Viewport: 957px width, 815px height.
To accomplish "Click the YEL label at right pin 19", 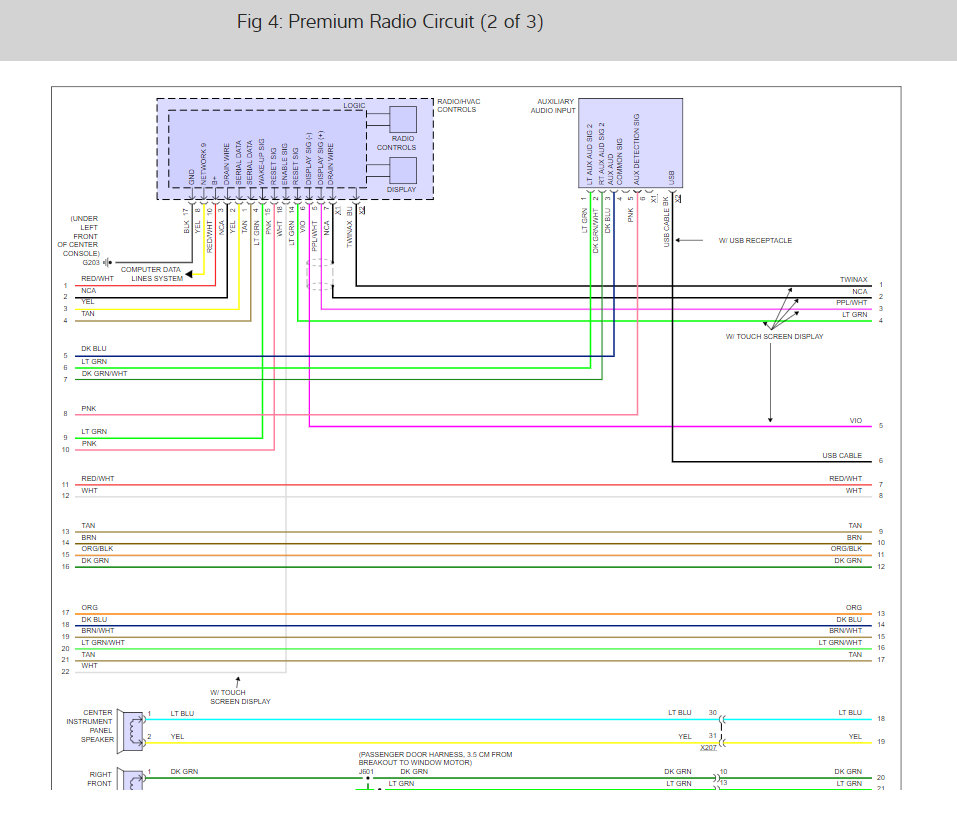I will coord(855,736).
